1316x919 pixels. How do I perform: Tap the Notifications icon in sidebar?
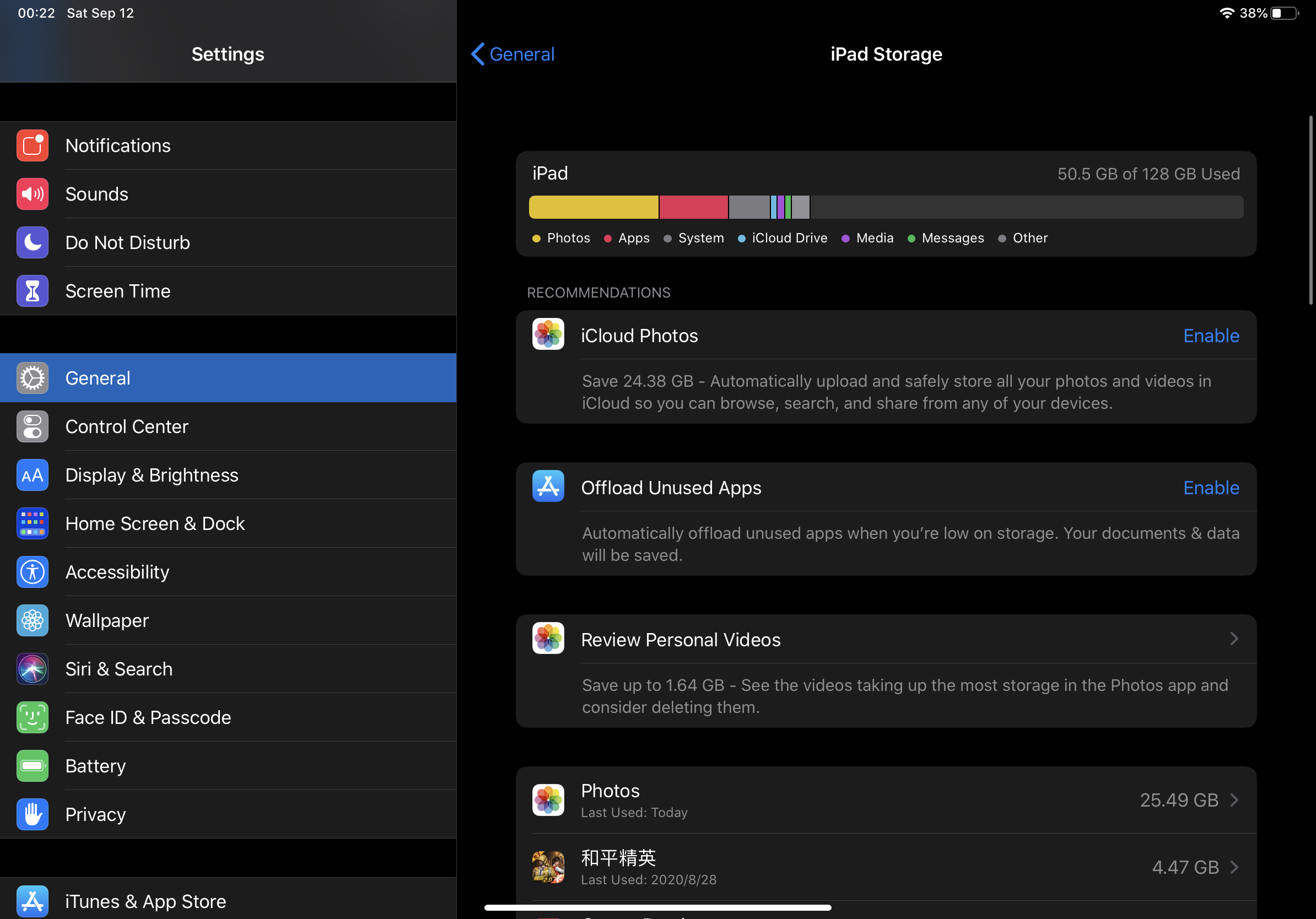(x=32, y=145)
